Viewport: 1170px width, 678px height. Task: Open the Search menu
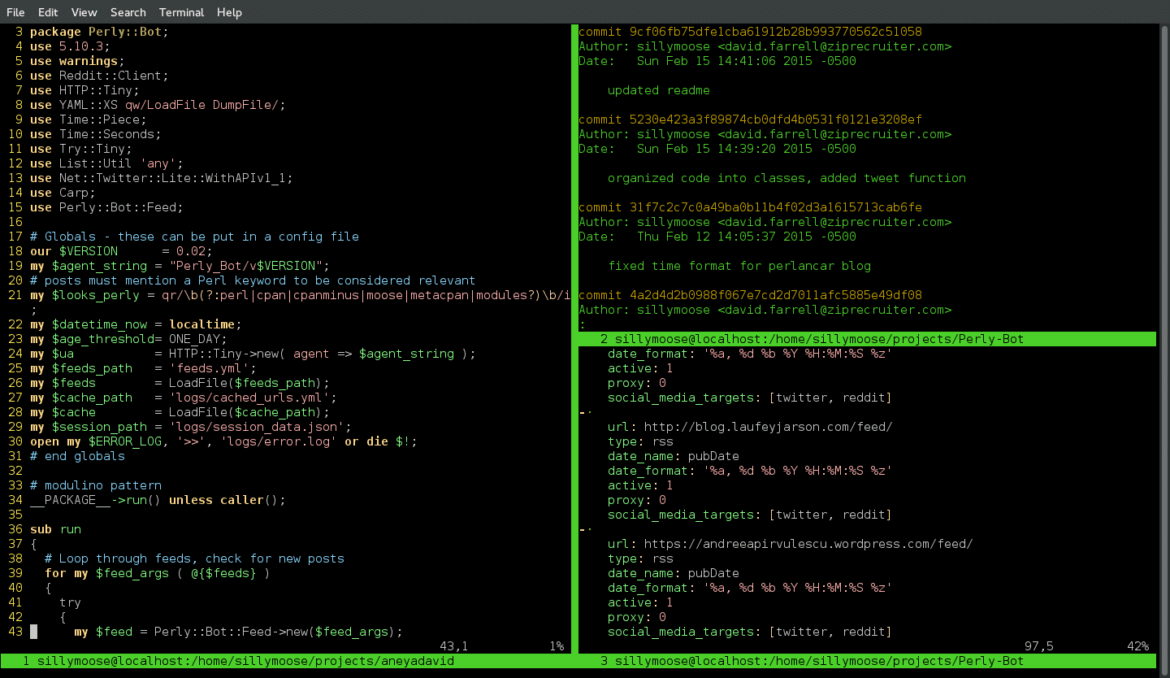pos(128,12)
